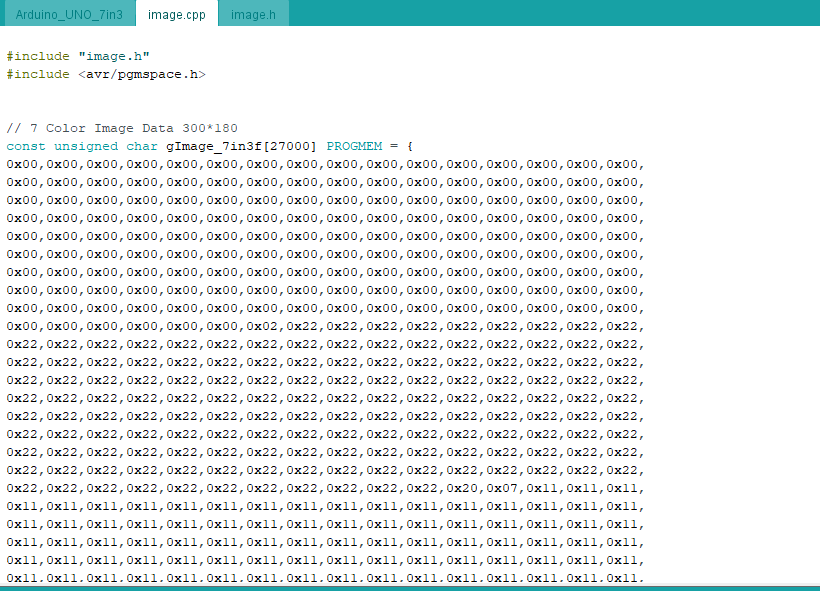Click the 0x02 value in the data
The image size is (820, 591).
(262, 326)
